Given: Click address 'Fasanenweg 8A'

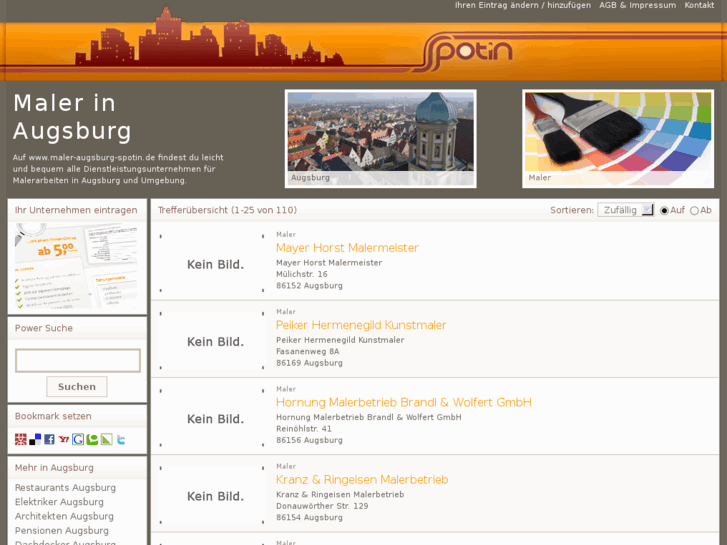Looking at the screenshot, I should pos(307,352).
